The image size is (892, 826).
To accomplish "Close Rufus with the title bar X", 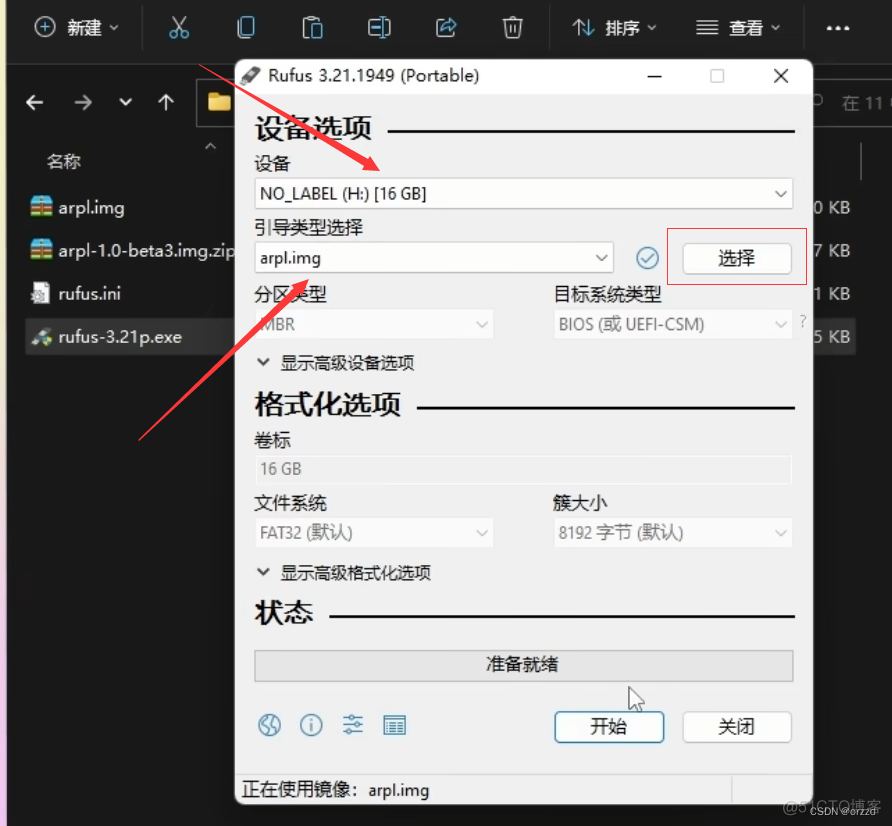I will click(x=781, y=76).
